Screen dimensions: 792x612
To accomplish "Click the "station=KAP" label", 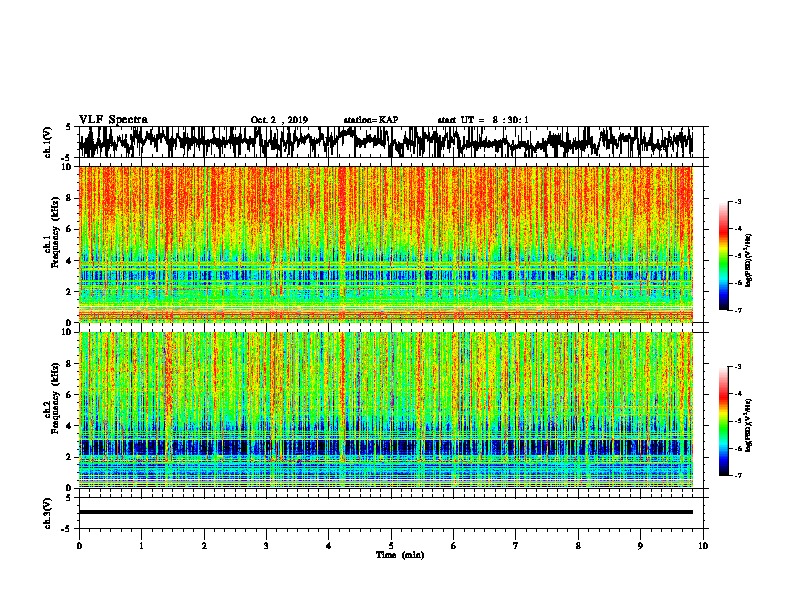I will click(370, 120).
